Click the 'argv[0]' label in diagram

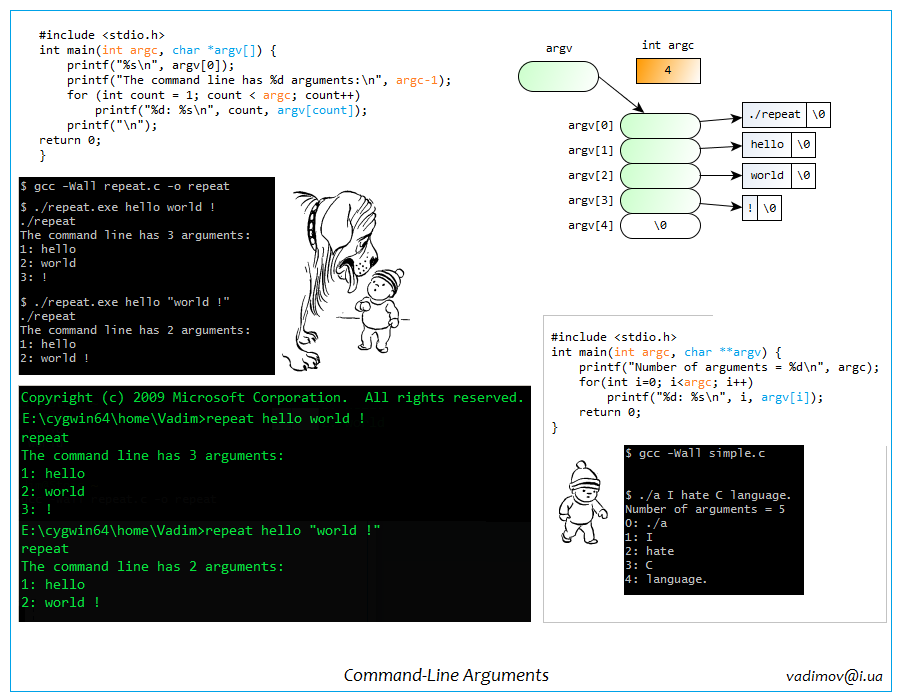pos(591,125)
